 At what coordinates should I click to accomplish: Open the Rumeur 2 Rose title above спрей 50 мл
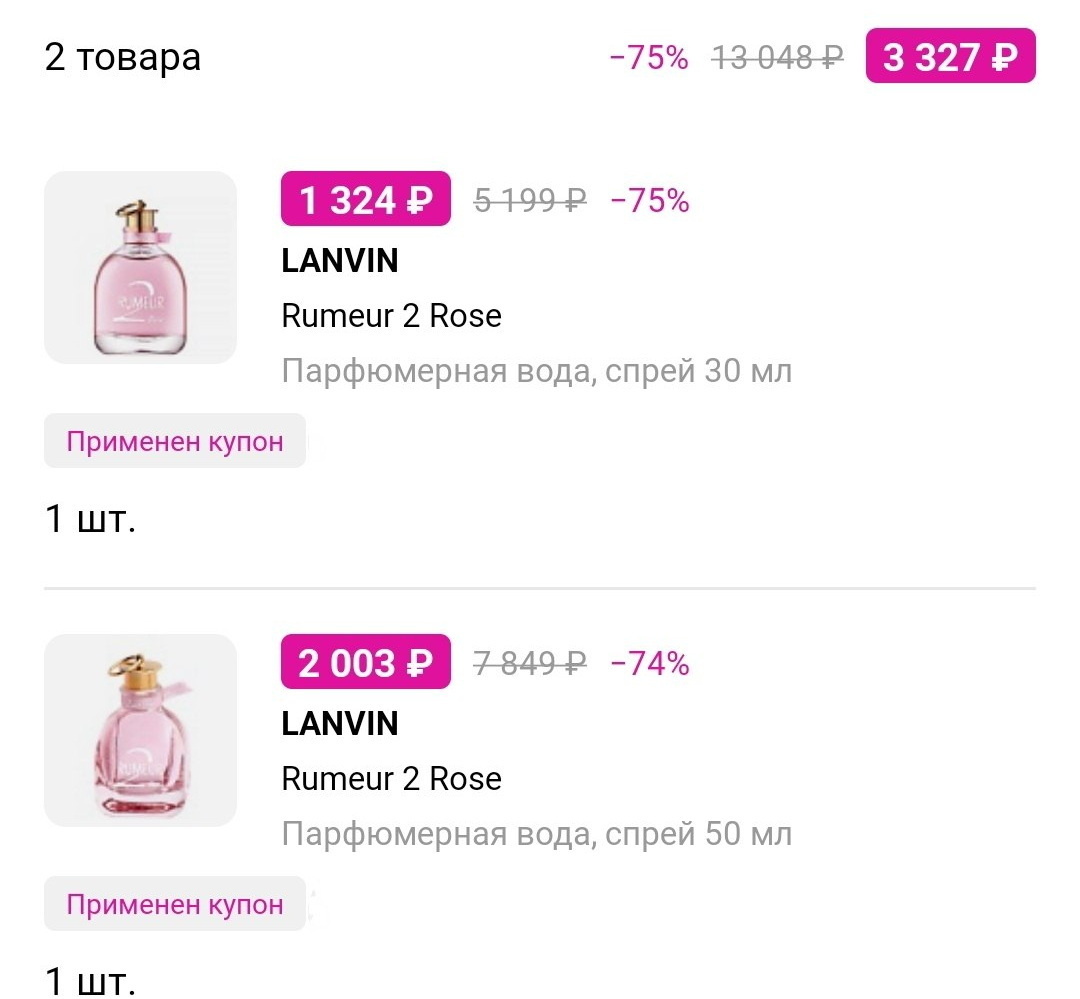(390, 779)
